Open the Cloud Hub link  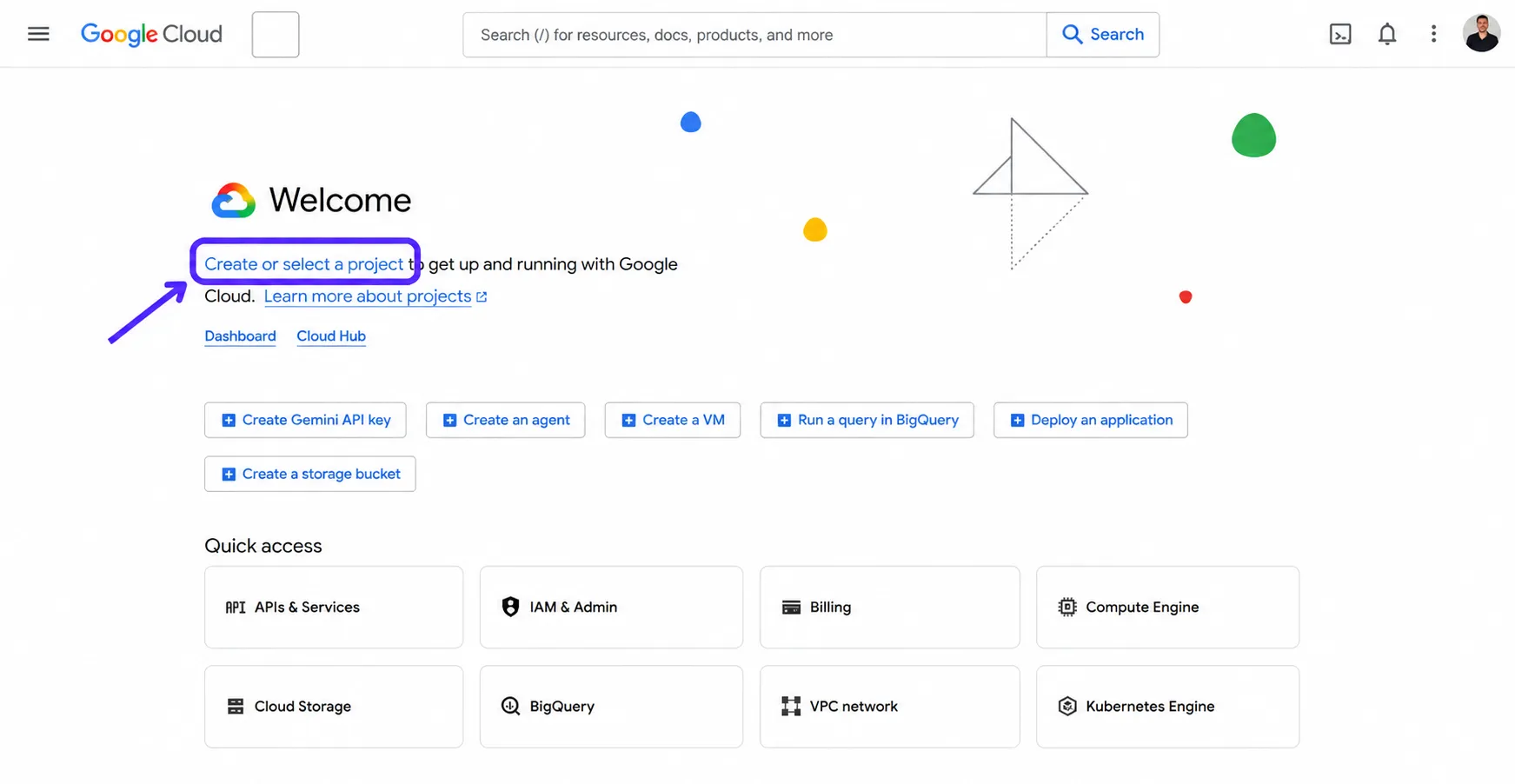(331, 336)
